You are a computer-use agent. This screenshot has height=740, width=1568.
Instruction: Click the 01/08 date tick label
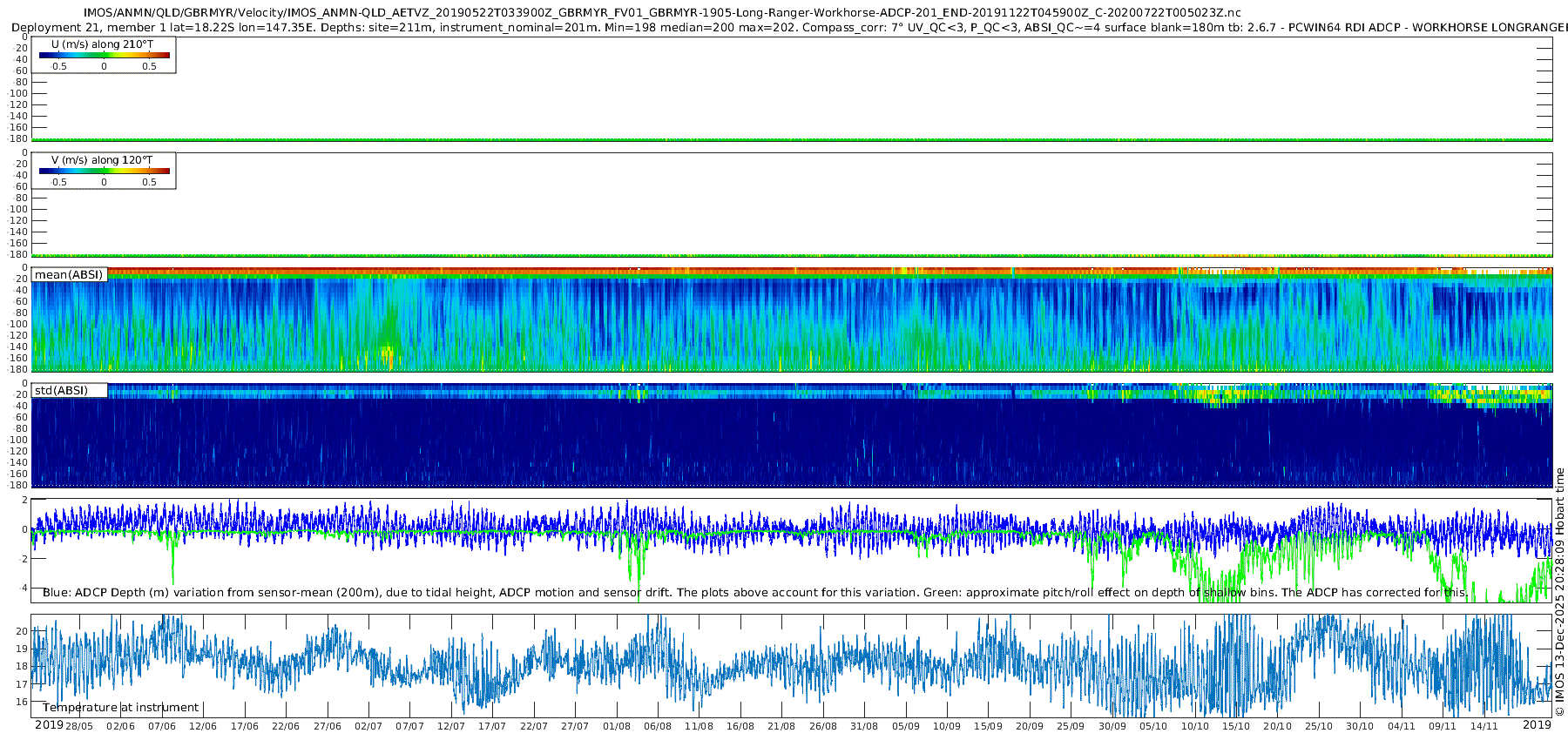tap(616, 727)
